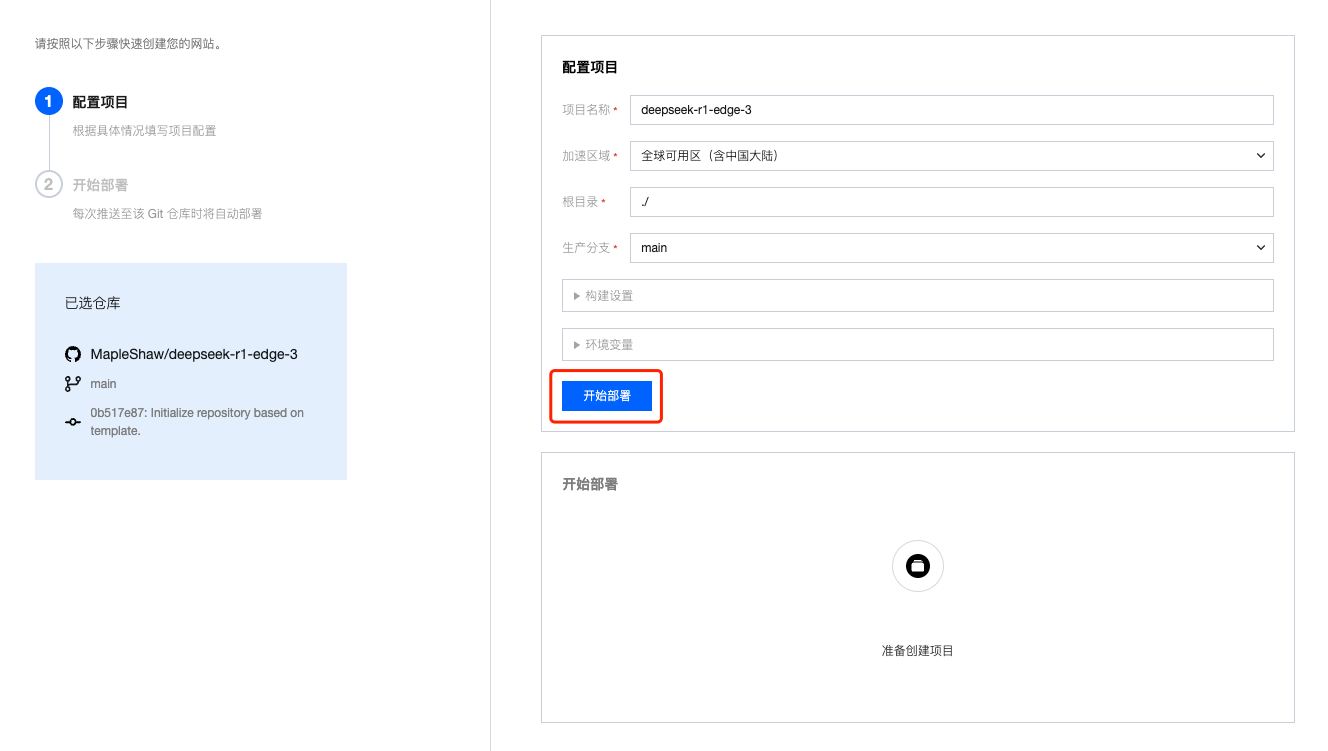Select the 配置项目 step label

pyautogui.click(x=100, y=101)
